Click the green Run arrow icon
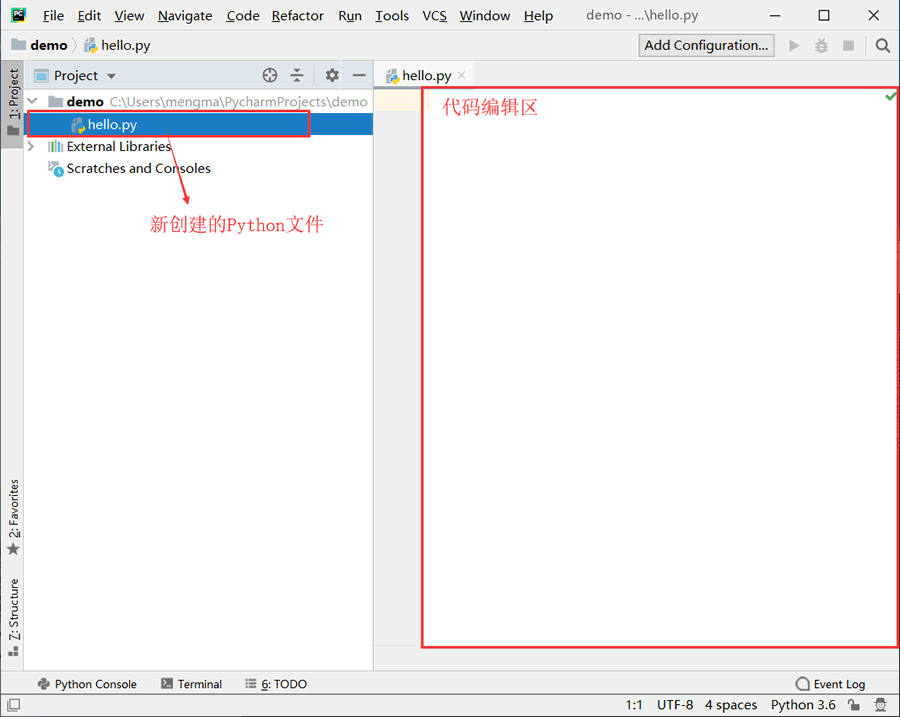Viewport: 900px width, 717px height. (x=794, y=45)
